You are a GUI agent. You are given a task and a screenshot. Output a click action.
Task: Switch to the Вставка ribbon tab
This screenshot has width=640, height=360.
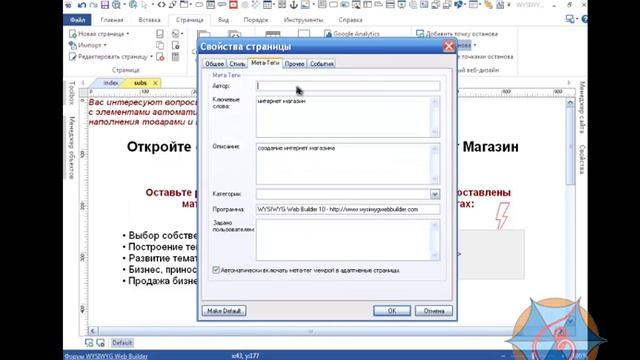coord(149,20)
